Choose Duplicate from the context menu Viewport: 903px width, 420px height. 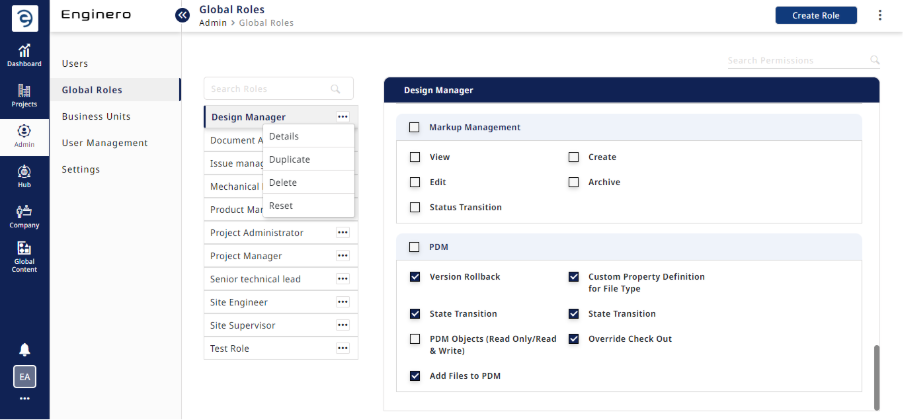click(x=290, y=160)
